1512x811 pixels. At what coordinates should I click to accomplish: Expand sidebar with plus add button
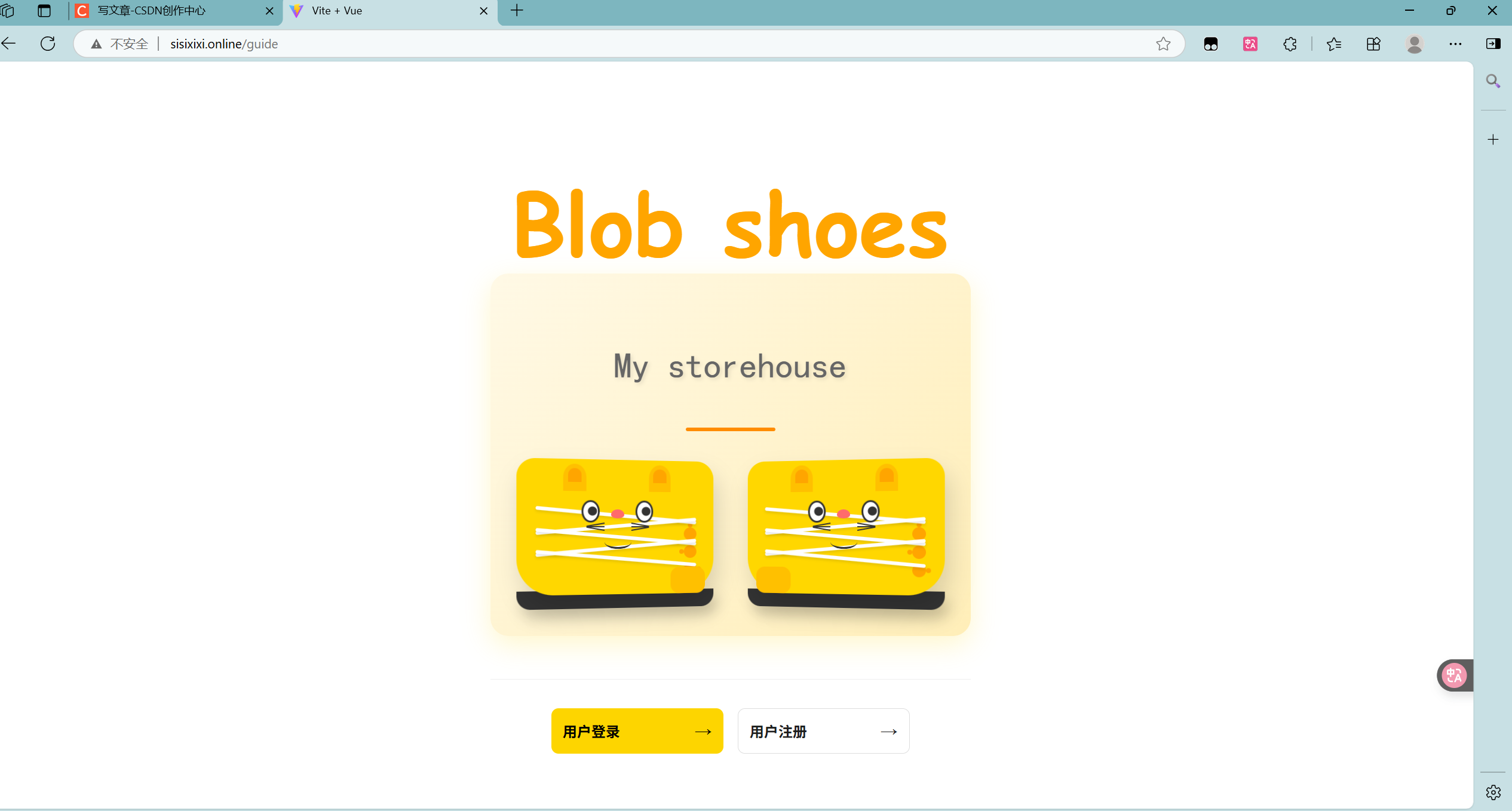(1493, 140)
